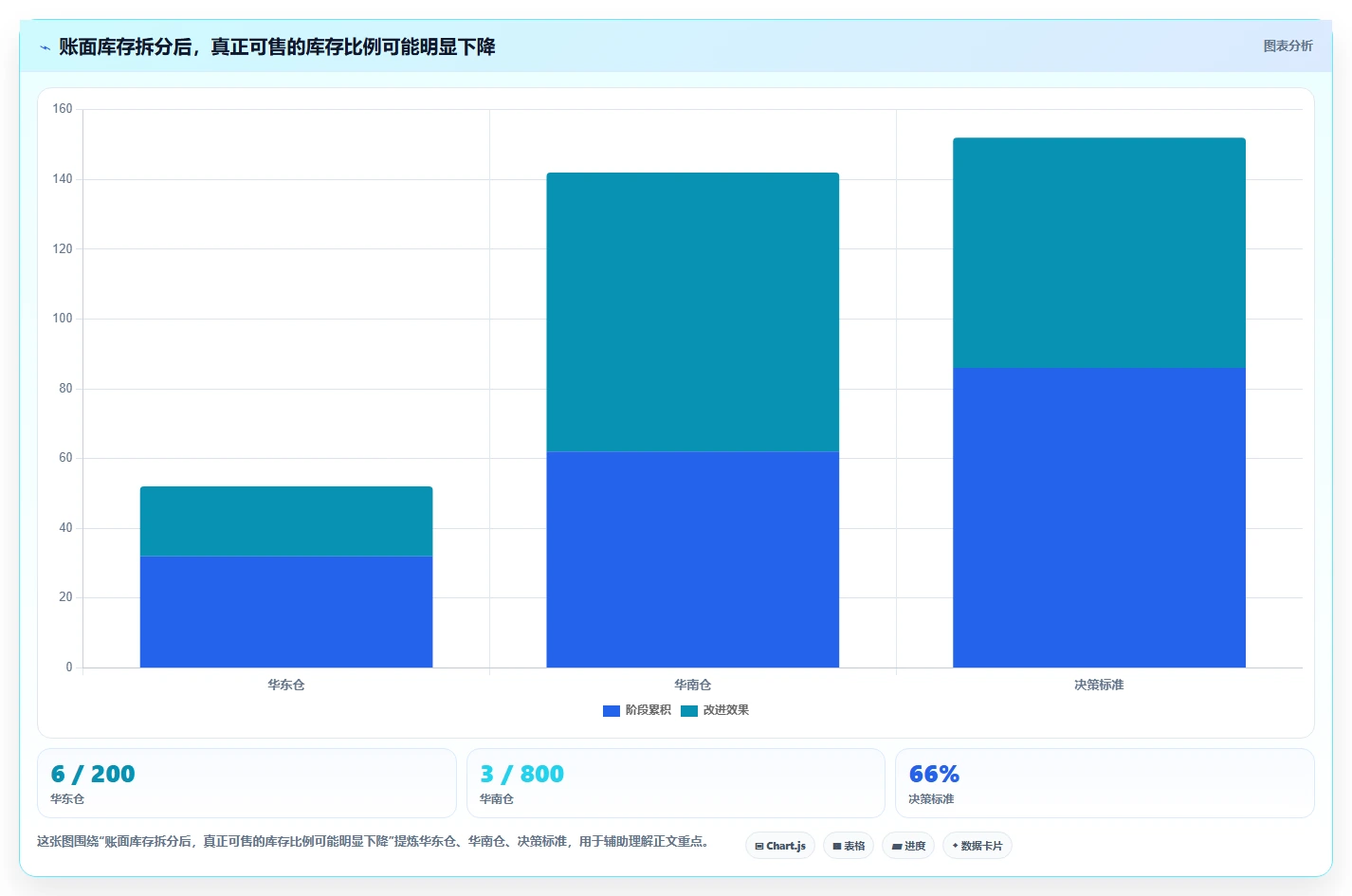
Task: Click the 图表分析 label in header
Action: pos(1288,46)
